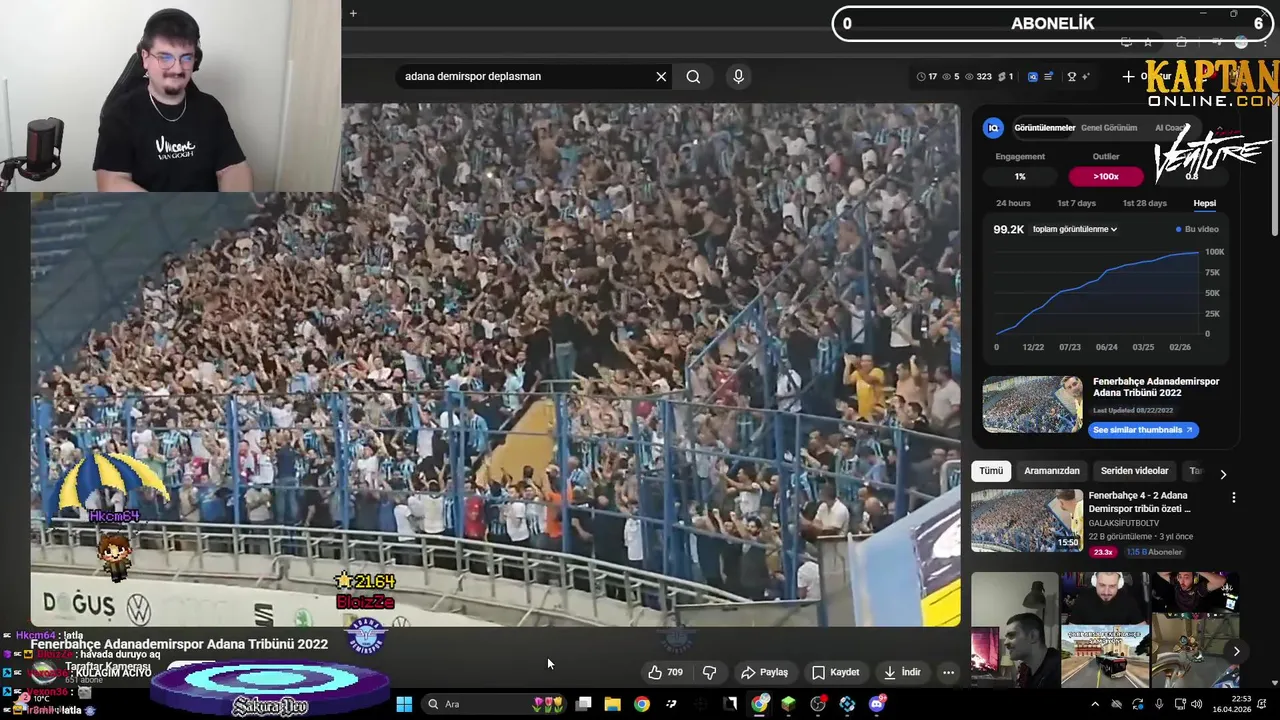Click the analytics panel video thumbnail
This screenshot has width=1280, height=720.
pos(1032,404)
